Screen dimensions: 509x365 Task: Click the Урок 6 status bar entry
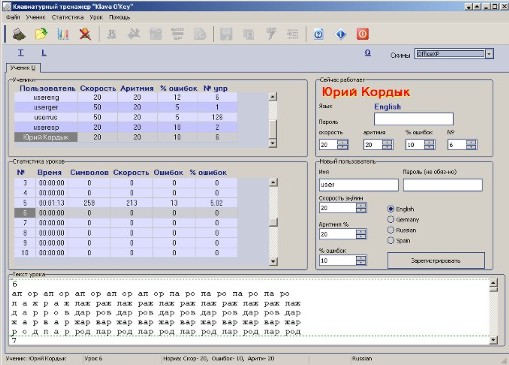[x=93, y=359]
